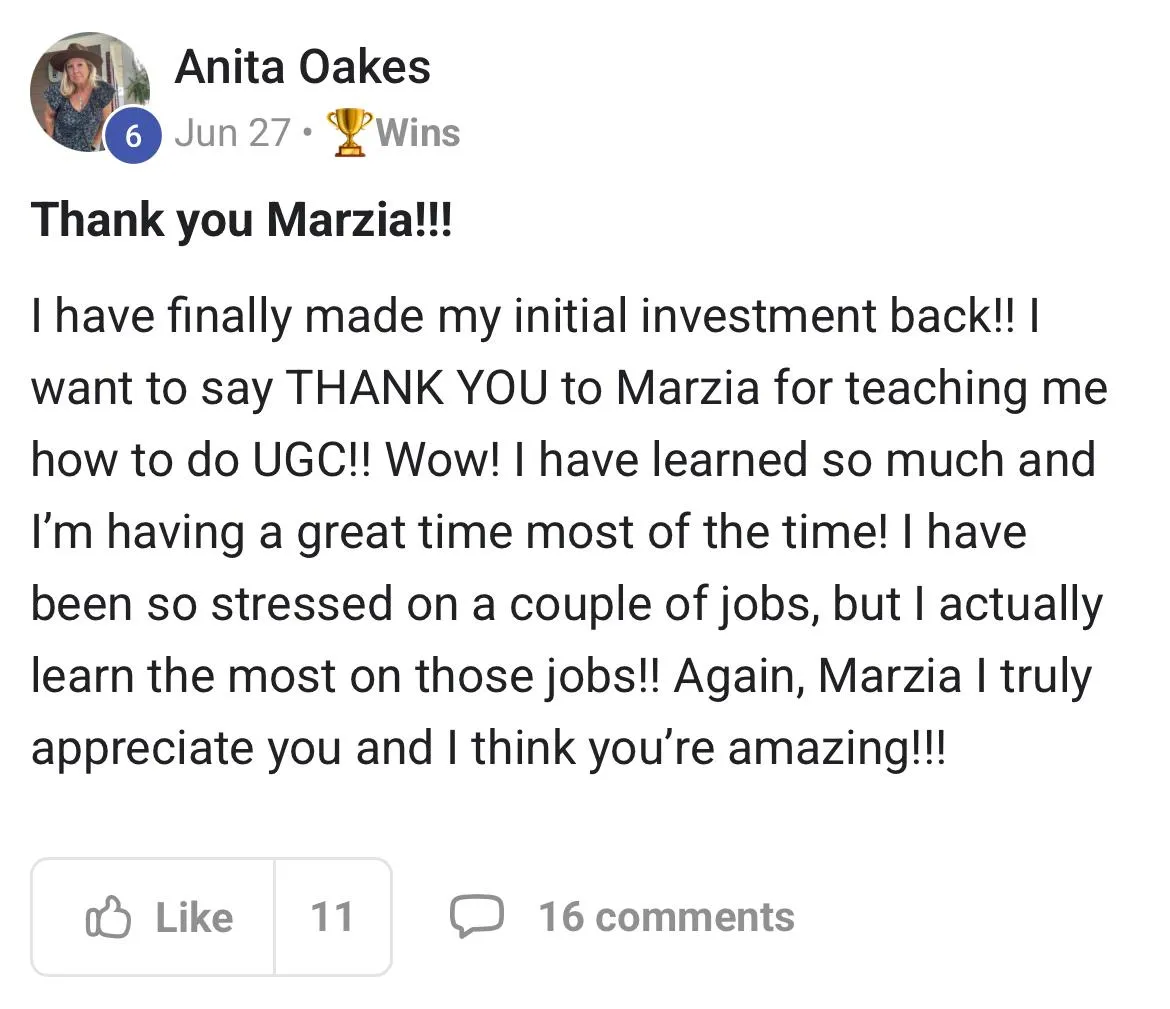The width and height of the screenshot is (1170, 1009).
Task: Select the text "Again, Marzia I truly"
Action: click(882, 676)
